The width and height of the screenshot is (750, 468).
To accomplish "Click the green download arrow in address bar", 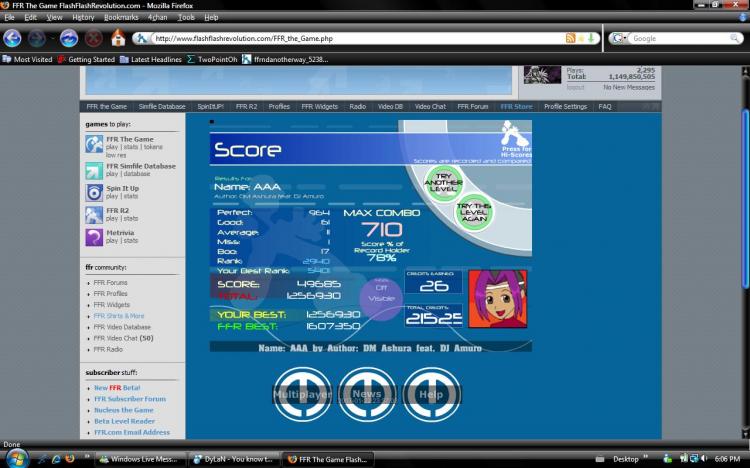I will (591, 38).
